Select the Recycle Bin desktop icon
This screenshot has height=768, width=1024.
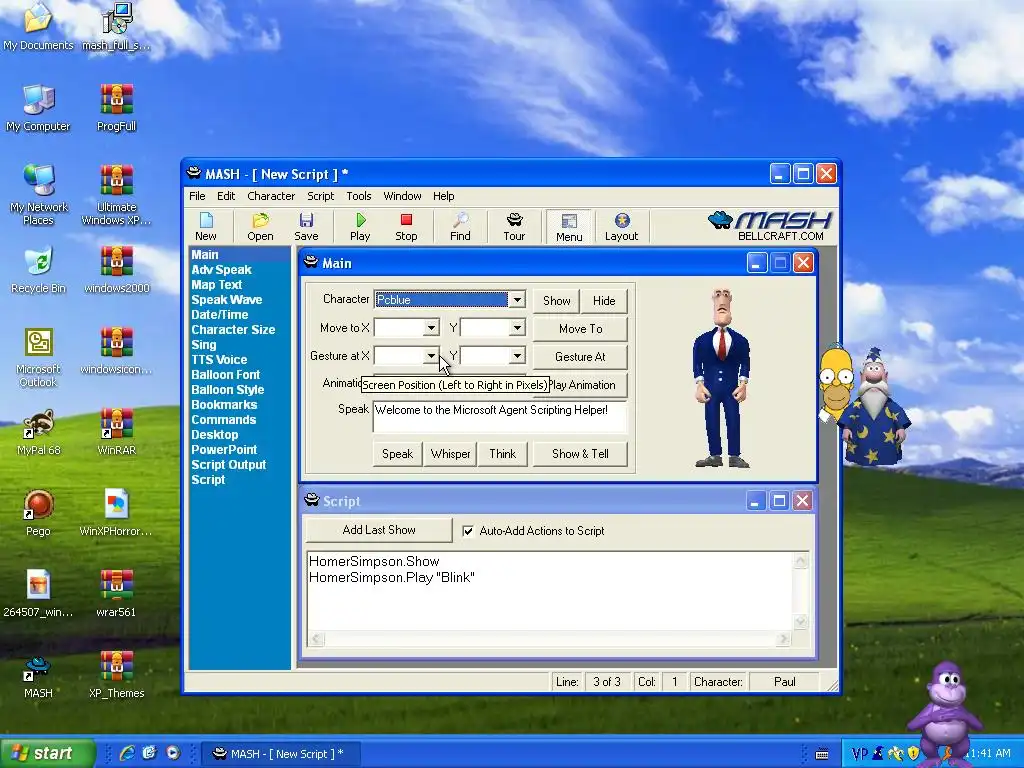38,270
